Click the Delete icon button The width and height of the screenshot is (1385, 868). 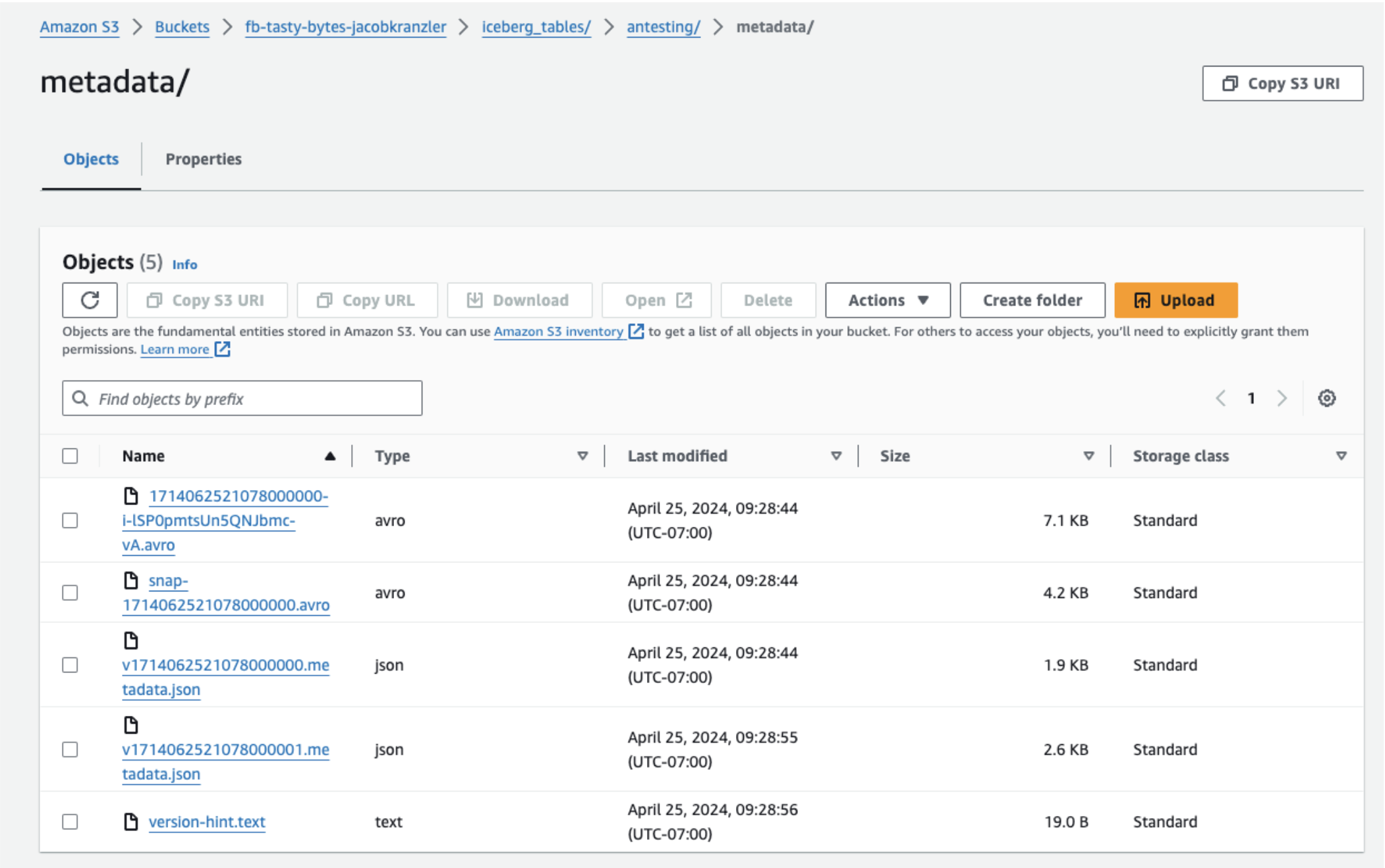tap(768, 299)
